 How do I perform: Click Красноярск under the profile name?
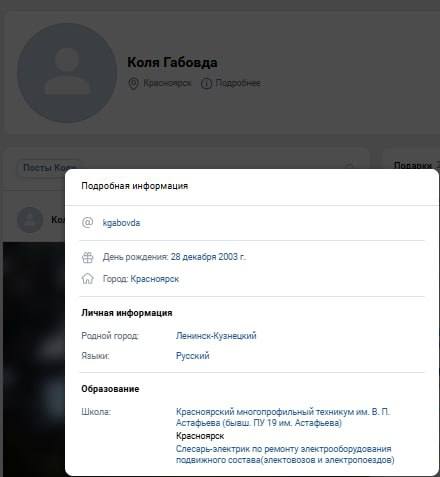click(167, 83)
